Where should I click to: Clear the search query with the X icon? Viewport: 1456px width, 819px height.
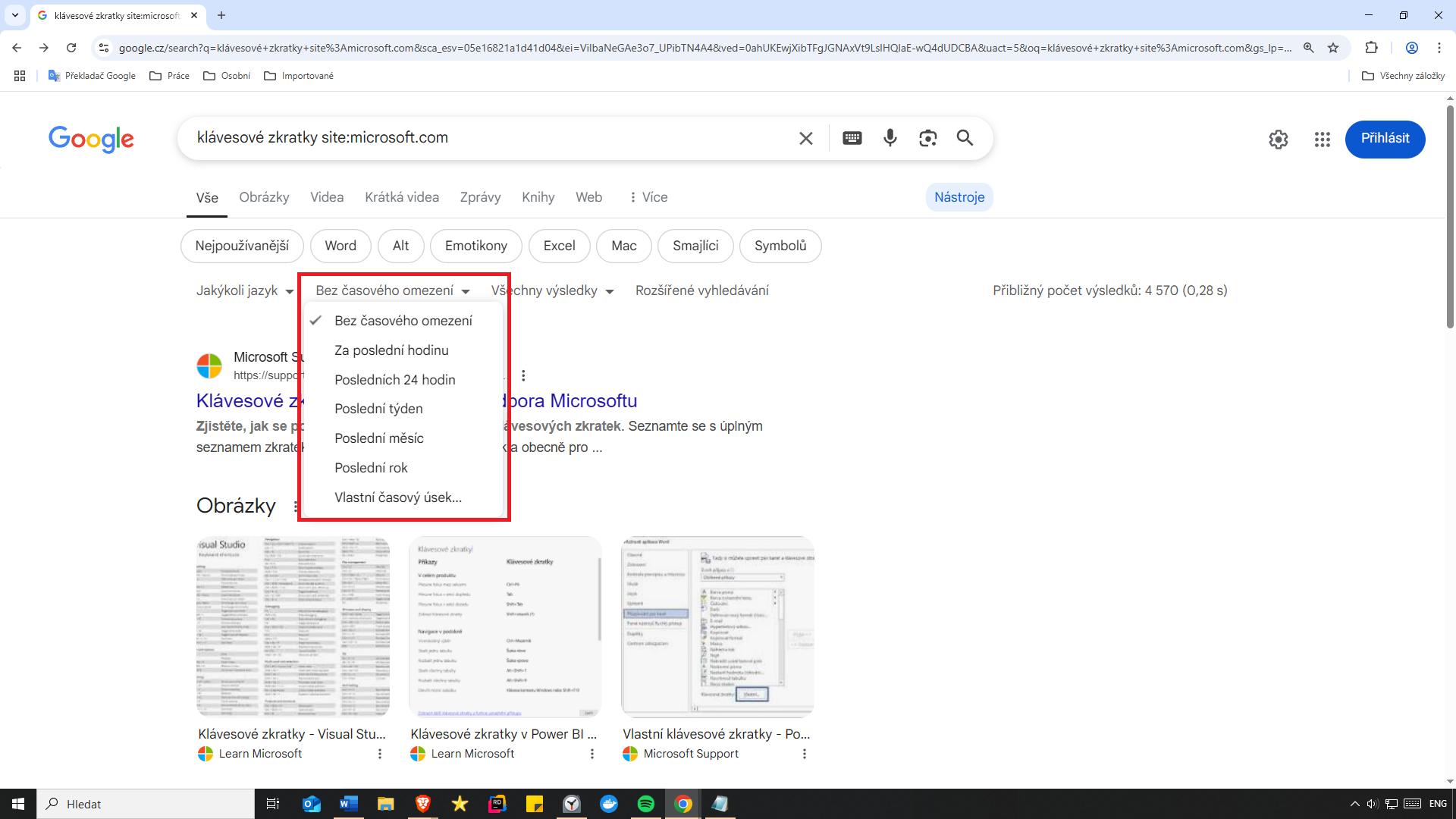click(805, 138)
